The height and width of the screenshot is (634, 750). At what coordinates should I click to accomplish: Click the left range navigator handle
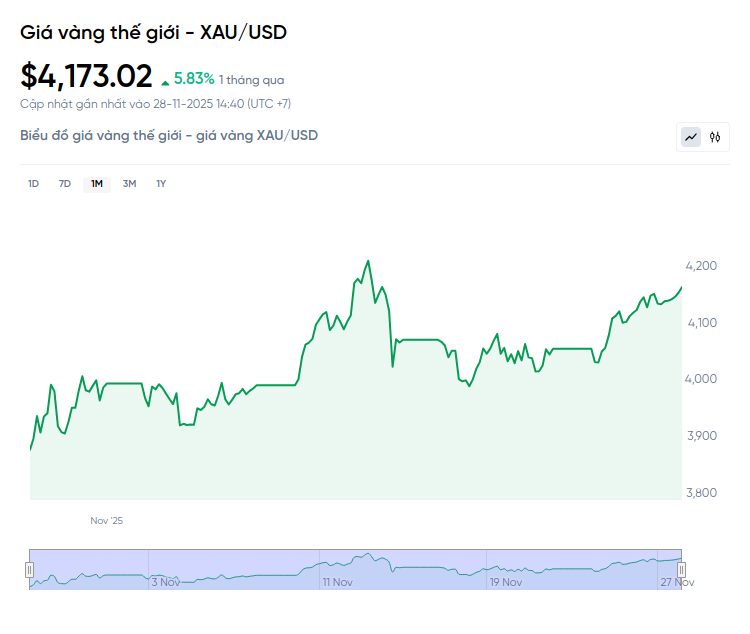[x=29, y=569]
